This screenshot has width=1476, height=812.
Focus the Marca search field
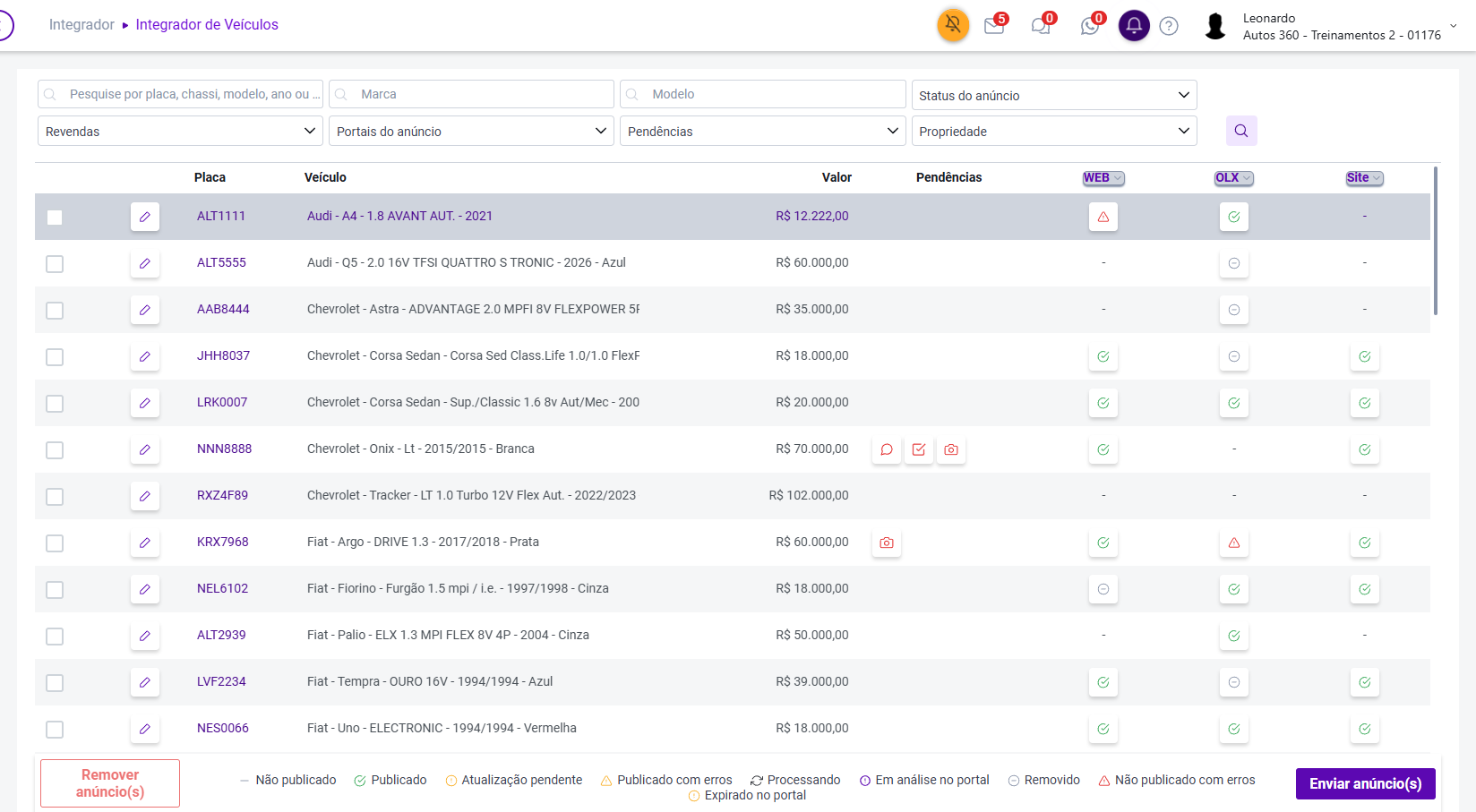tap(471, 94)
